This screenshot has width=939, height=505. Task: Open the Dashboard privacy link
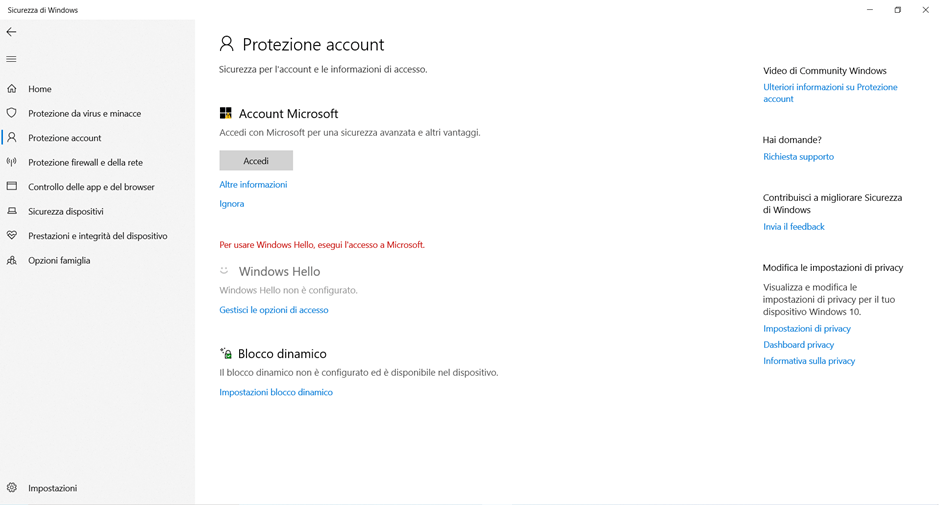click(798, 344)
